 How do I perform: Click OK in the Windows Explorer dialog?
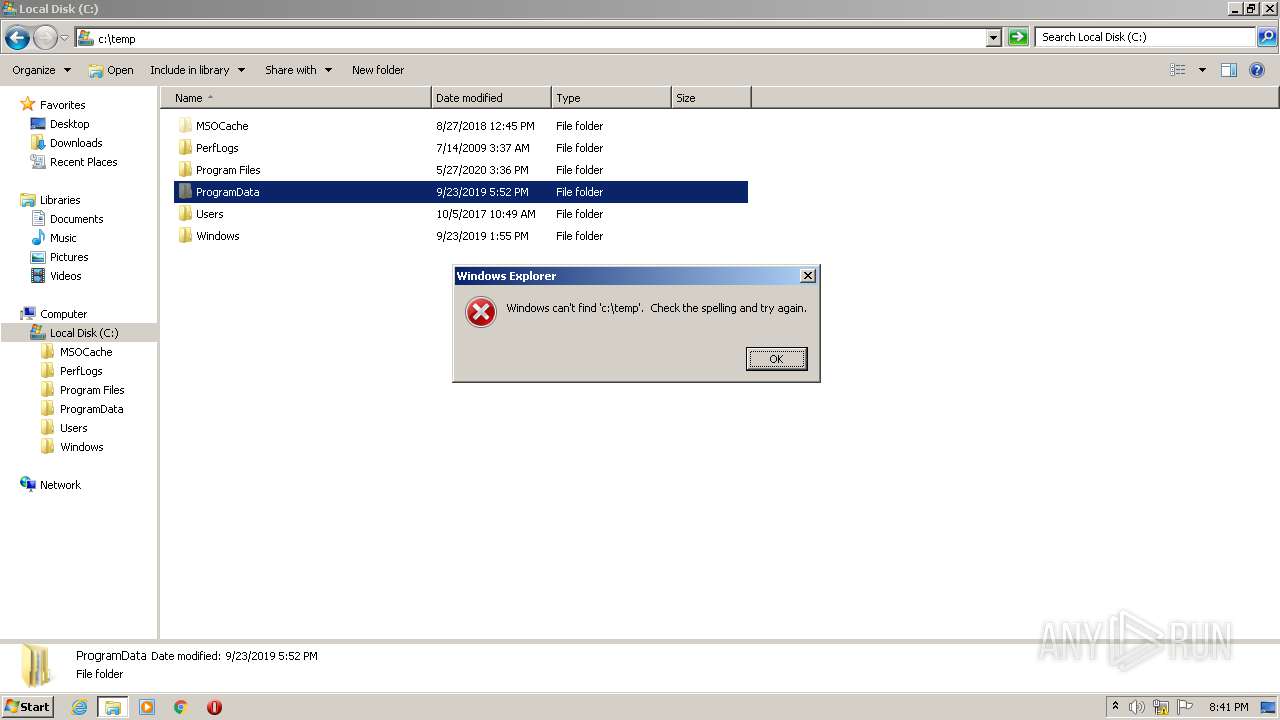click(x=776, y=359)
